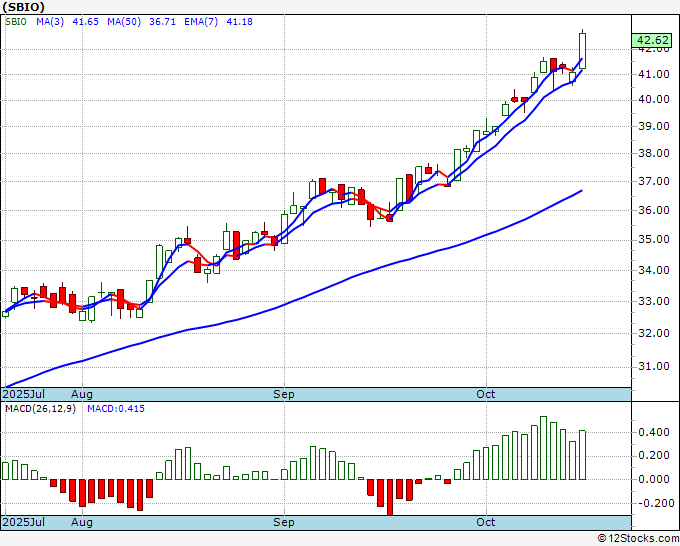Click the (SBIO) chart title
The height and width of the screenshot is (546, 680).
tap(23, 7)
